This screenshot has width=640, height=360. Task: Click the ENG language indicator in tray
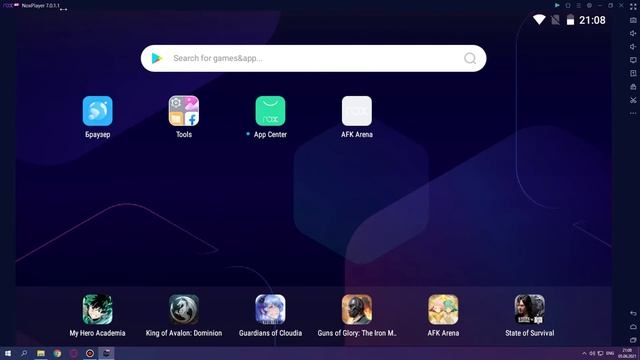[610, 353]
